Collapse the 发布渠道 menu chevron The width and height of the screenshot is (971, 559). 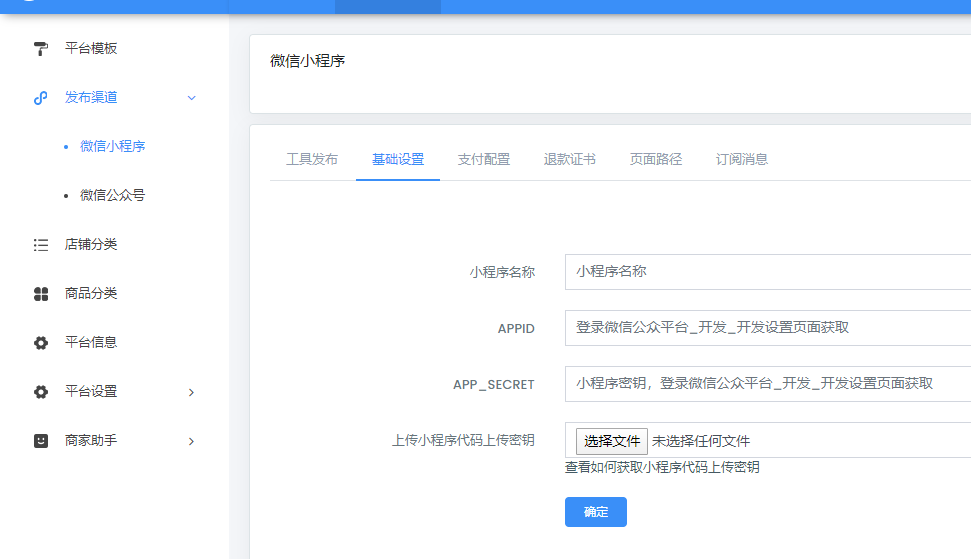191,98
